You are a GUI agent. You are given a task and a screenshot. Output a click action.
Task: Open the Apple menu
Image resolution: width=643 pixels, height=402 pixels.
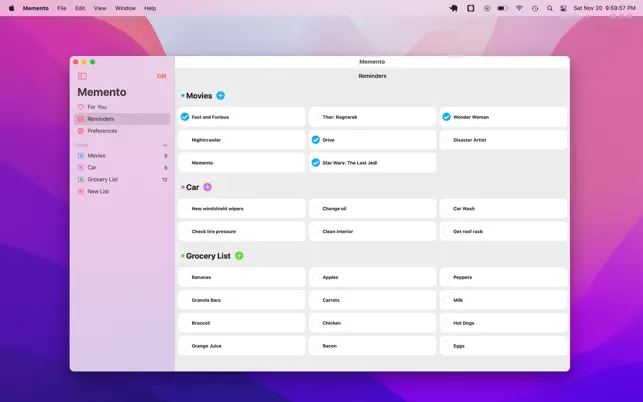click(11, 8)
